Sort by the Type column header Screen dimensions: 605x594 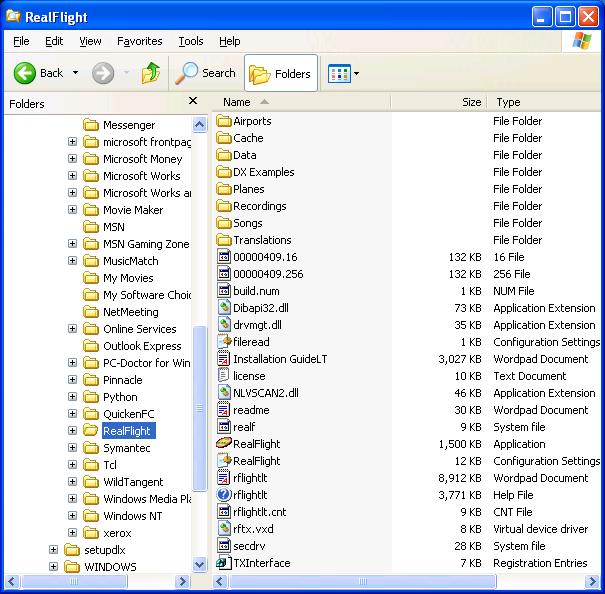[544, 102]
